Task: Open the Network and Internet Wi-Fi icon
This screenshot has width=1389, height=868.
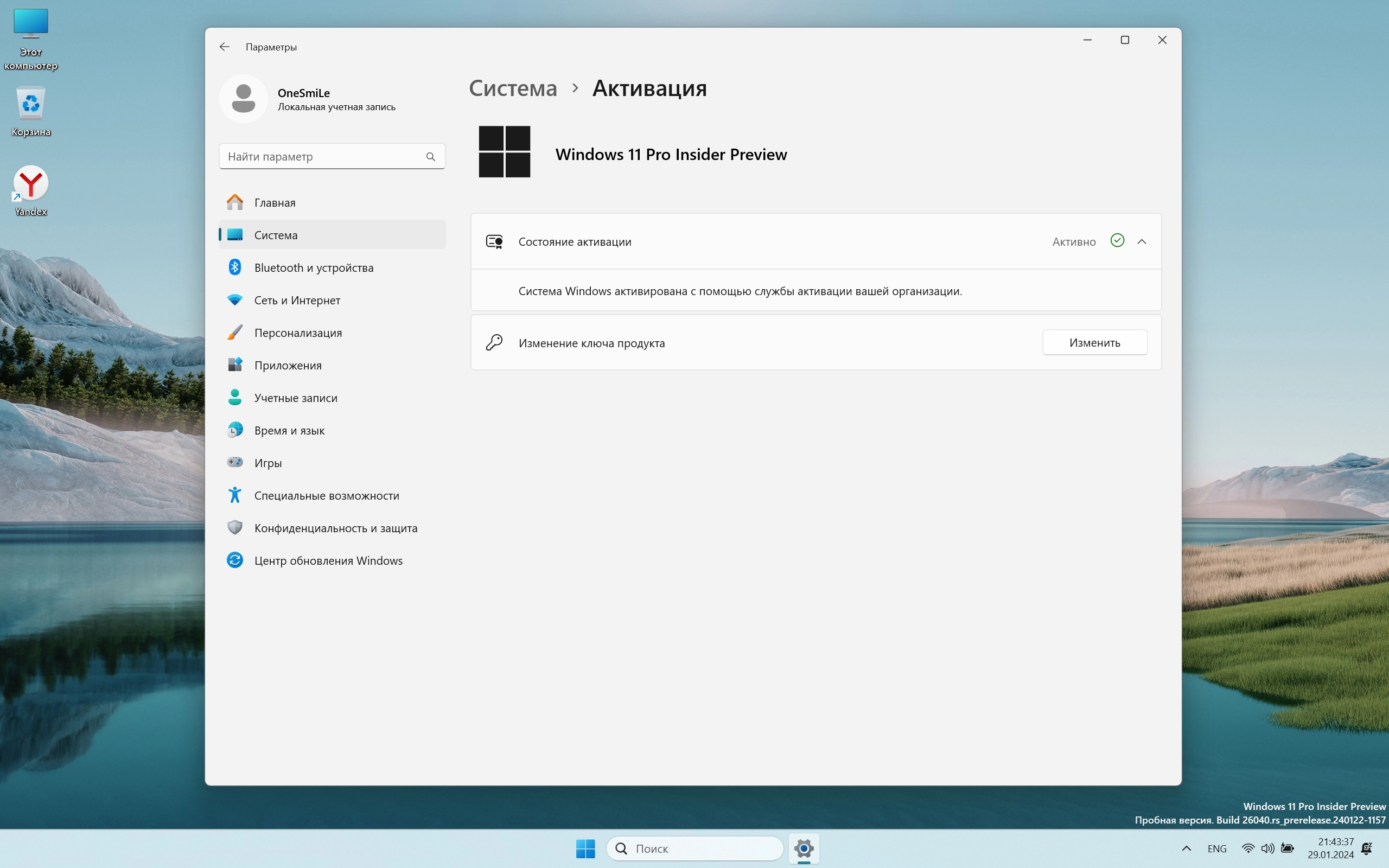Action: (235, 300)
